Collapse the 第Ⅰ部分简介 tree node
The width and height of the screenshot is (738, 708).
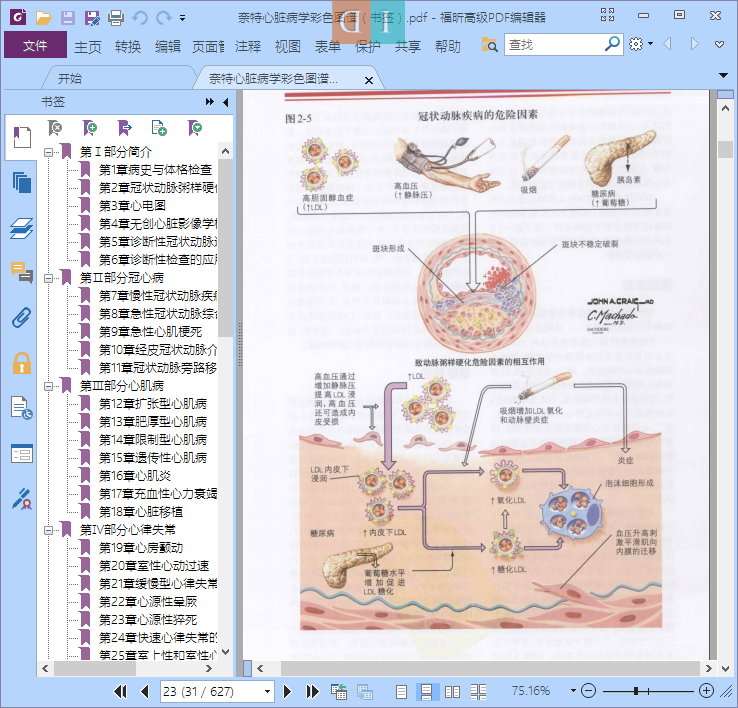pyautogui.click(x=48, y=152)
